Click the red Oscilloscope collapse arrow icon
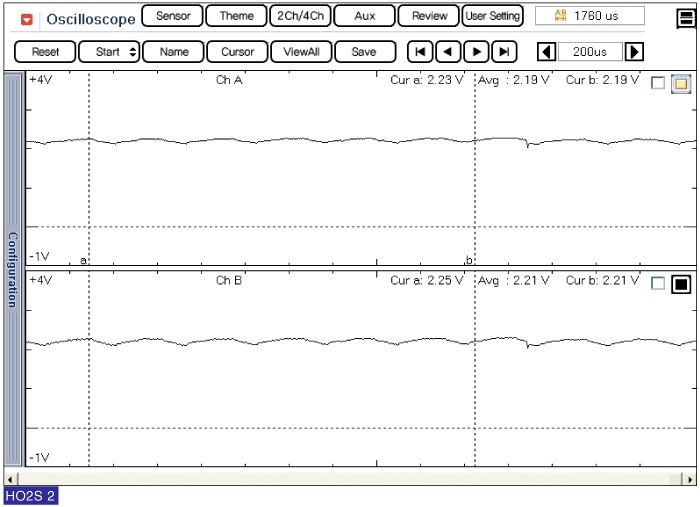The image size is (700, 507). (x=27, y=19)
